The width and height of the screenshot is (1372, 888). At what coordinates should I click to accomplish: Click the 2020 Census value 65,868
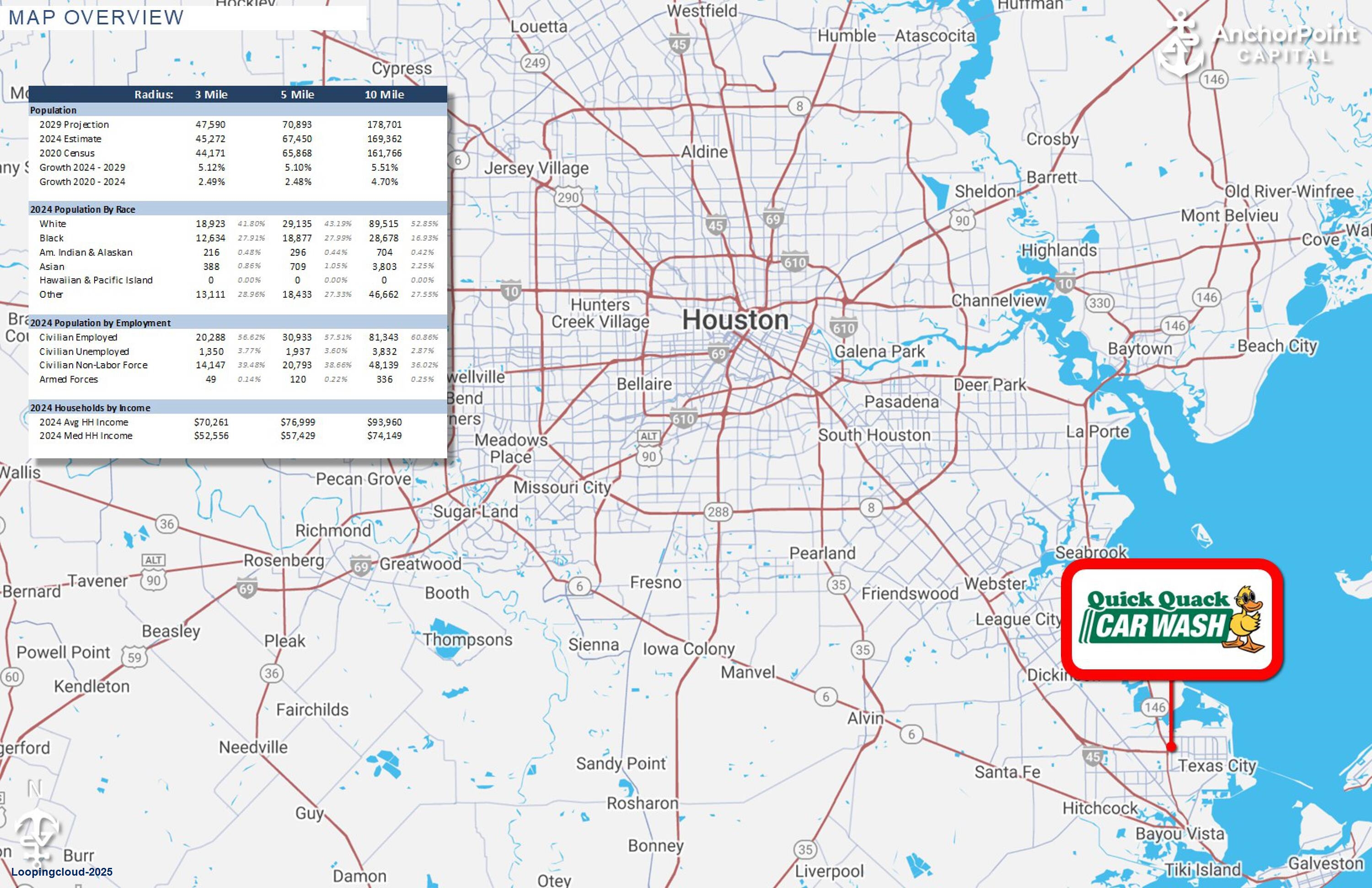click(297, 153)
